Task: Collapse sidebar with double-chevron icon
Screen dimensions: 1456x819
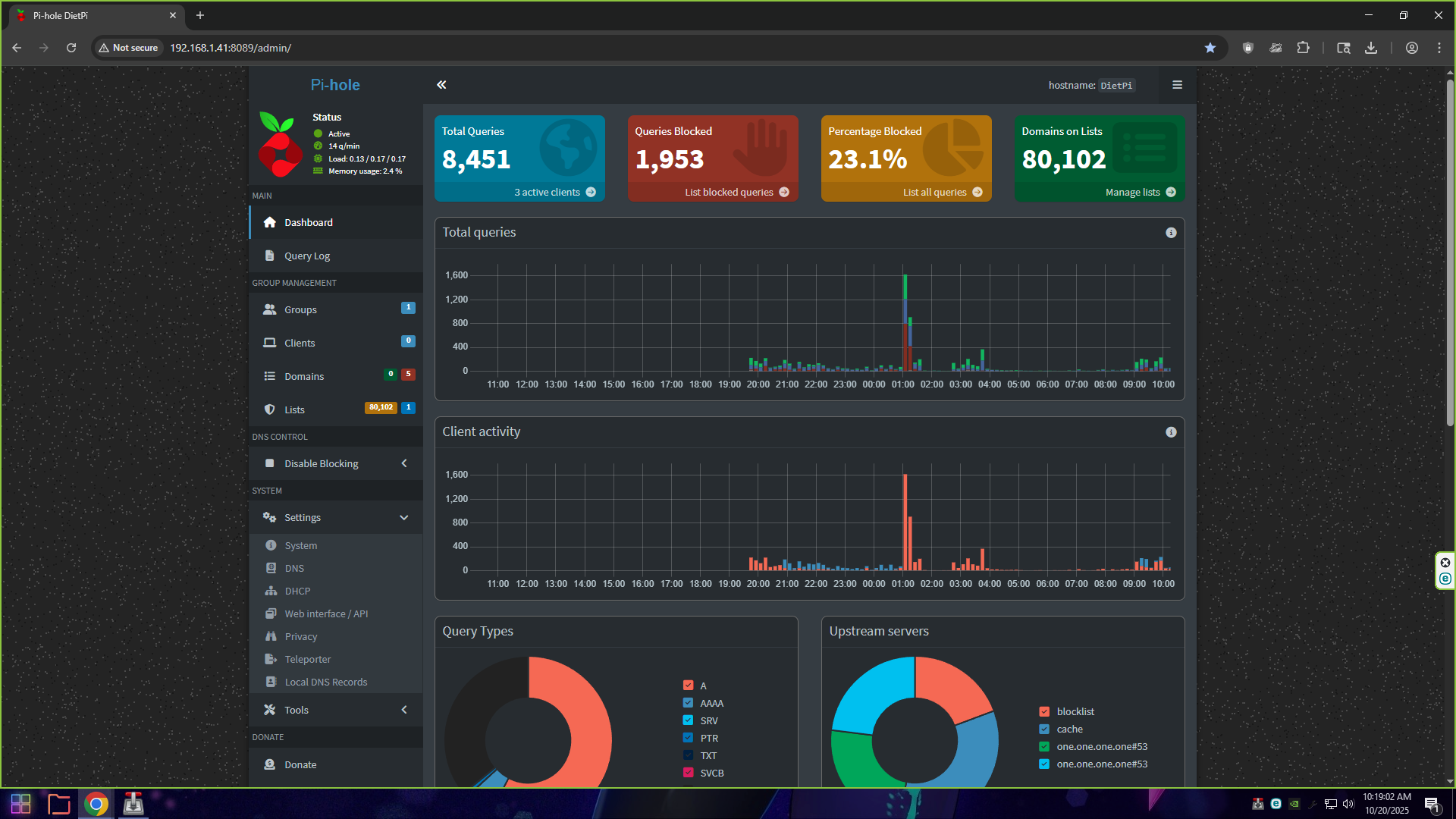Action: coord(441,85)
